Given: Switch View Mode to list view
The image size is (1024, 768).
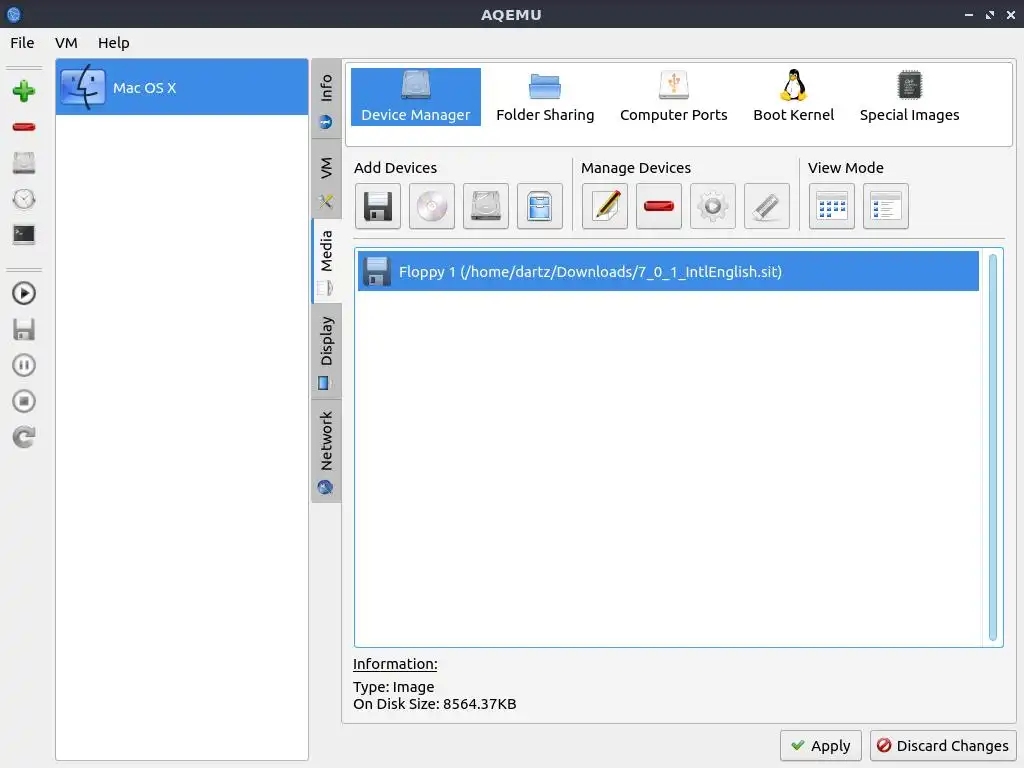Looking at the screenshot, I should (886, 206).
